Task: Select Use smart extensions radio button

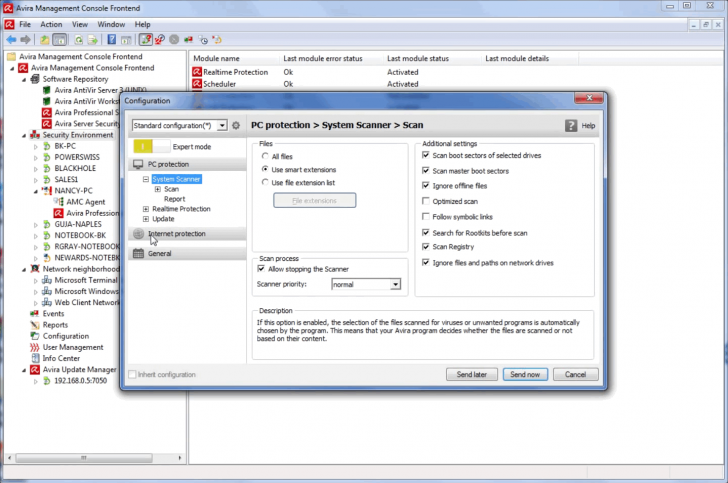Action: click(265, 169)
